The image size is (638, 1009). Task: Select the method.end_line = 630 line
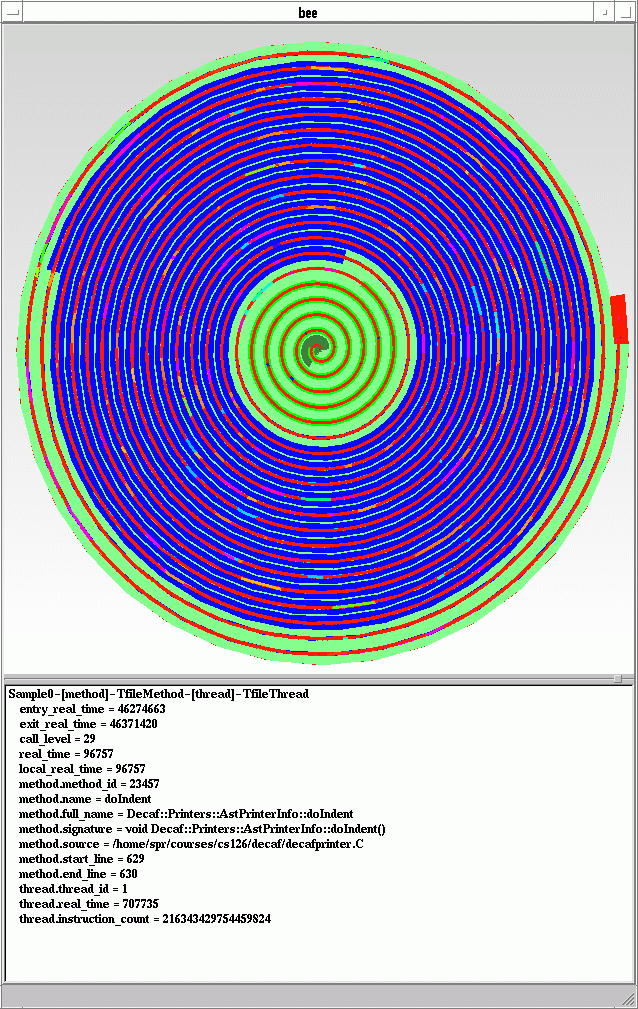78,874
